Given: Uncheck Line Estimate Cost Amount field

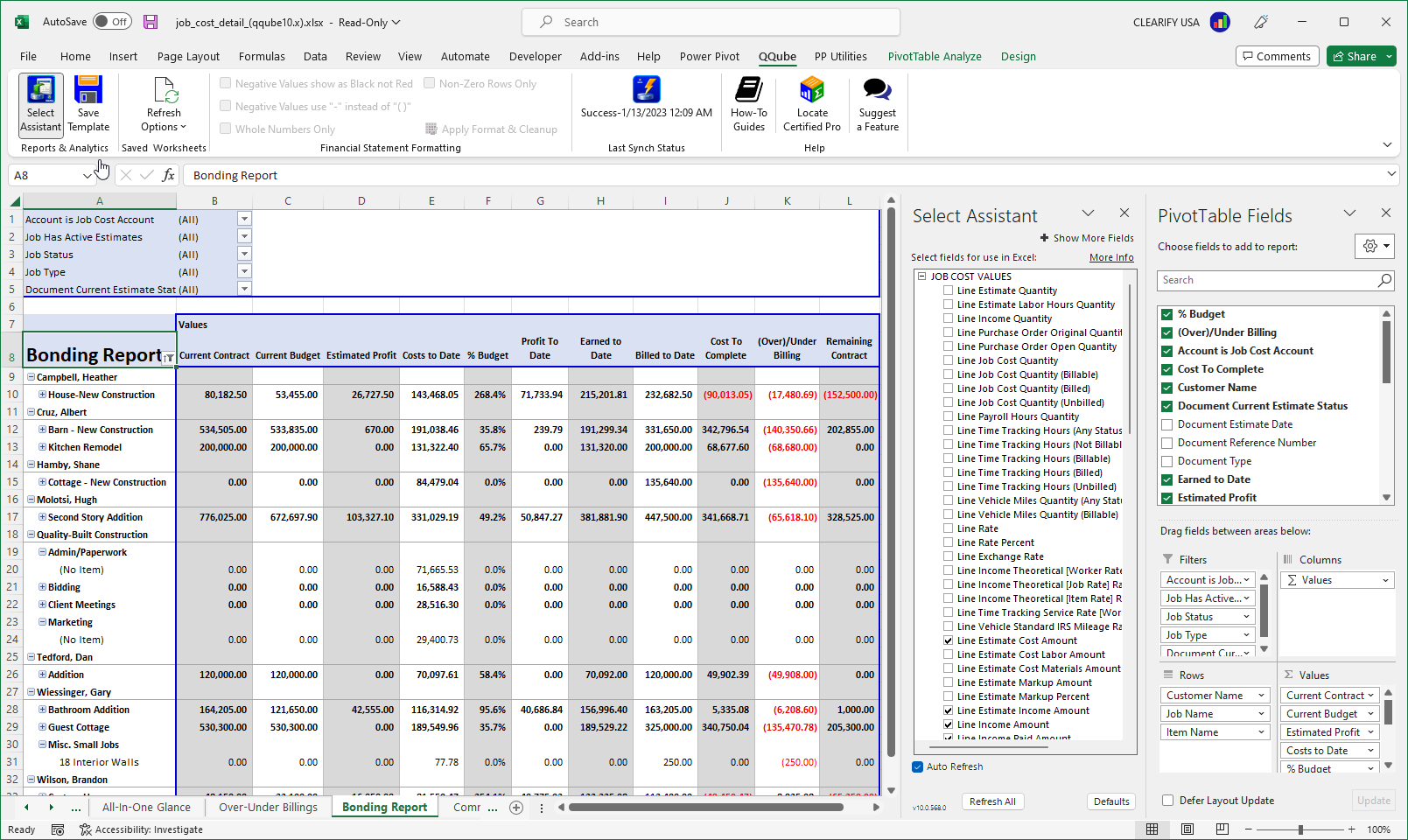Looking at the screenshot, I should [x=948, y=640].
